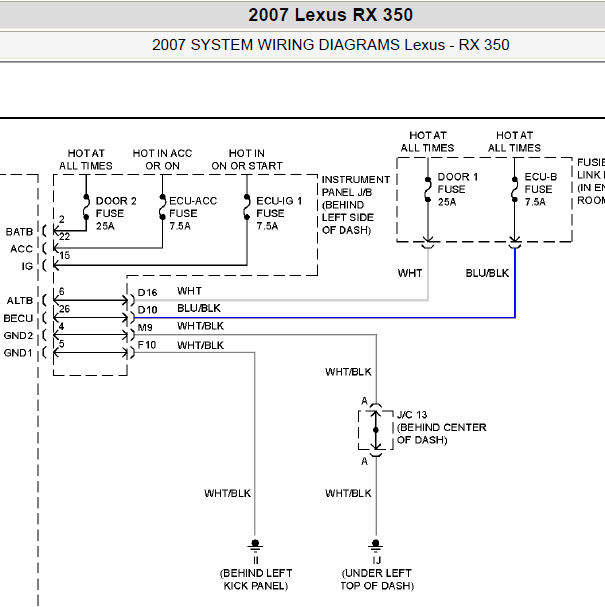Viewport: 605px width, 607px height.
Task: Select the WHT/BLK label next to M9
Action: (201, 326)
